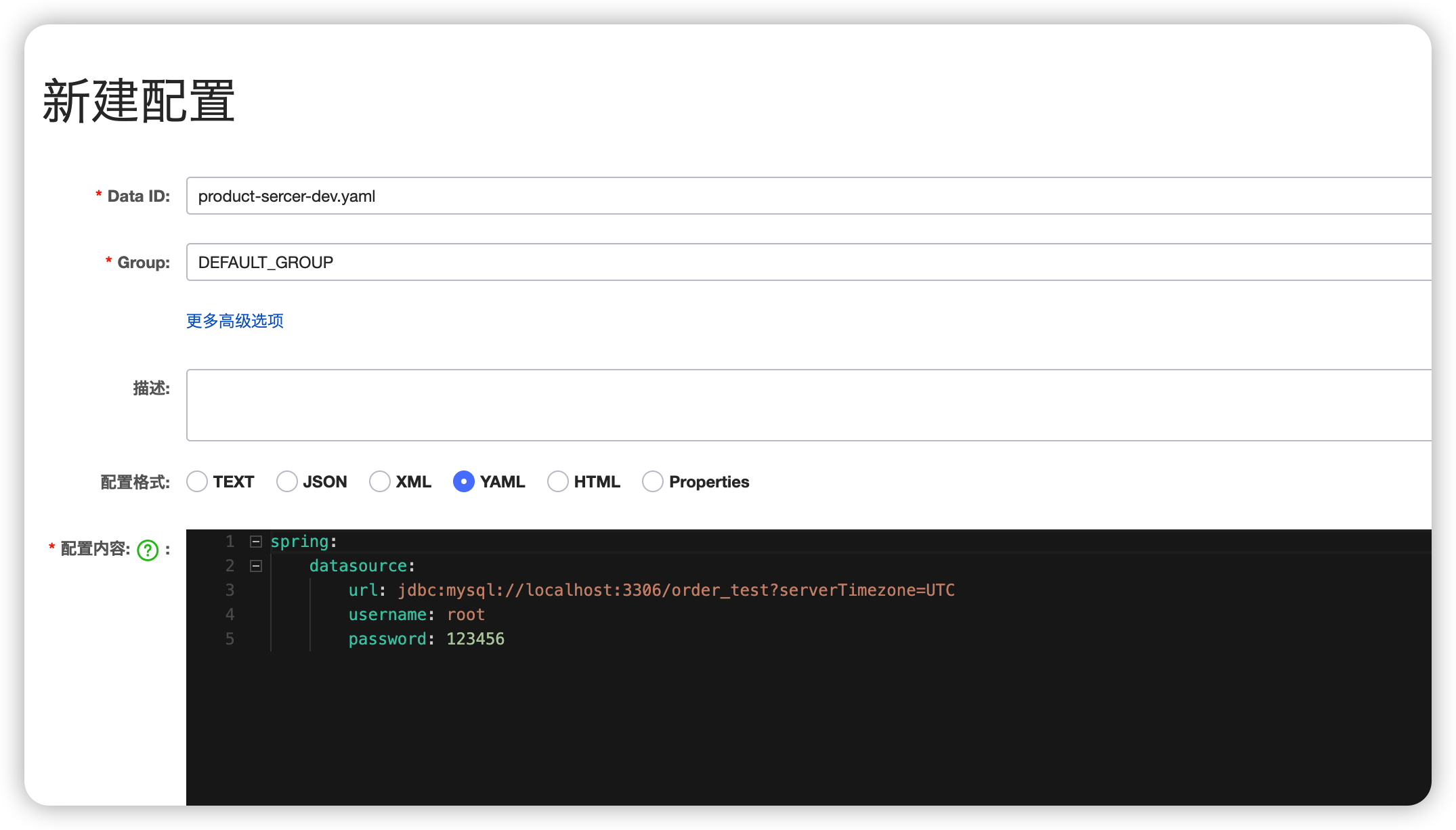Click line number 1 in the editor gutter
Image resolution: width=1456 pixels, height=830 pixels.
[x=230, y=542]
